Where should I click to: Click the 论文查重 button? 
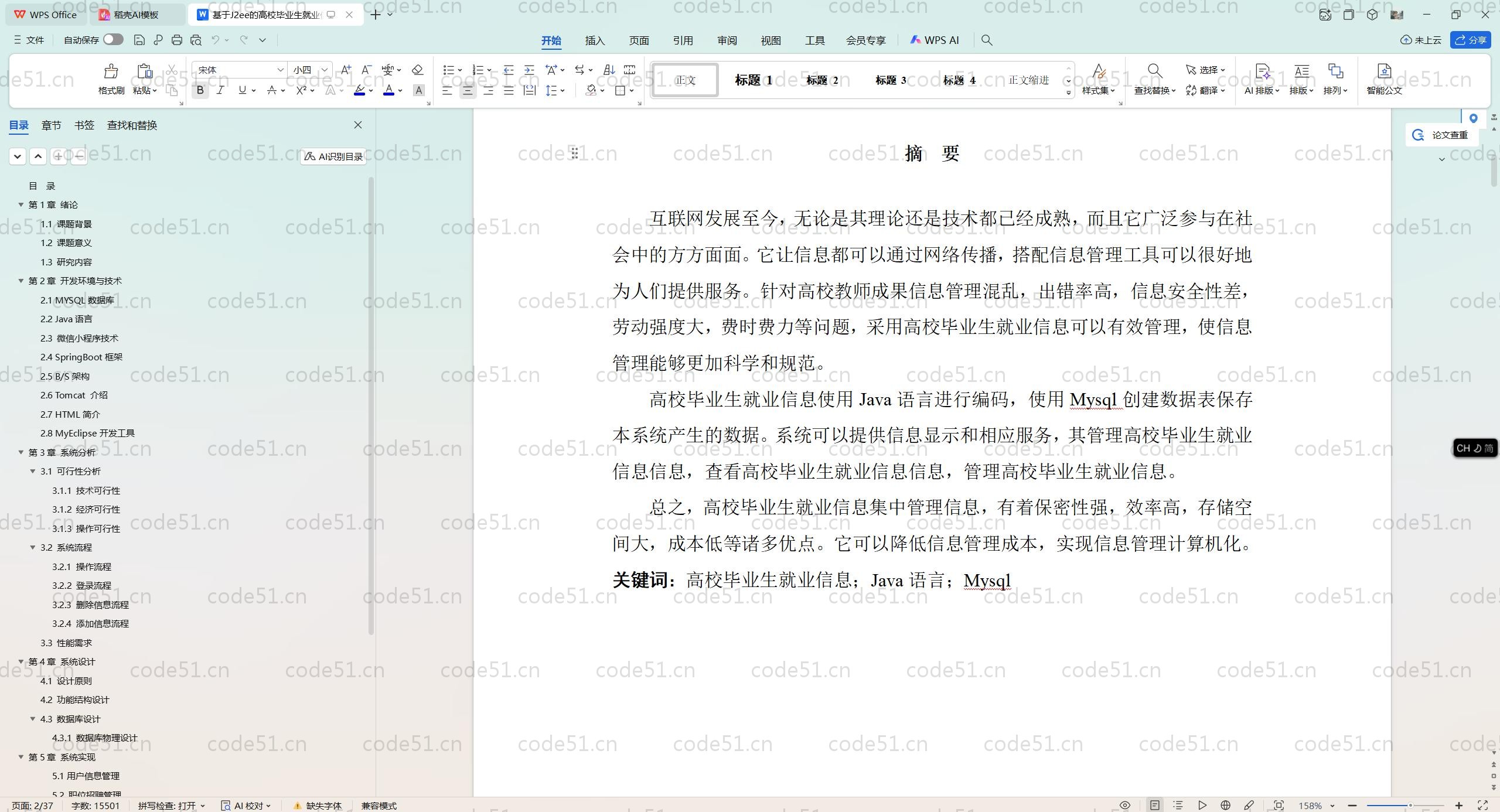tap(1442, 135)
